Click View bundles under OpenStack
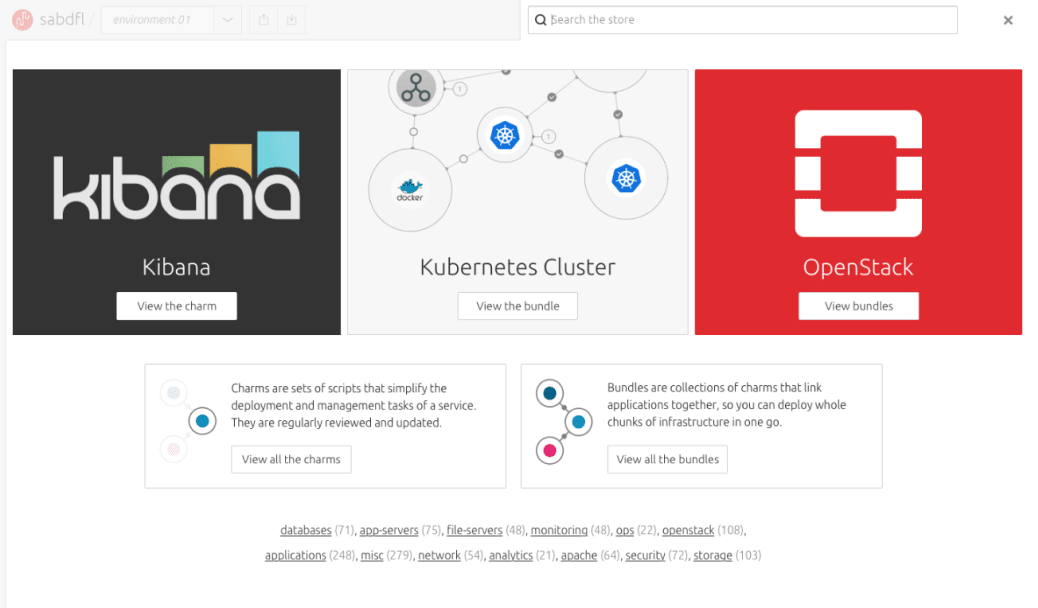1038x608 pixels. coord(859,306)
